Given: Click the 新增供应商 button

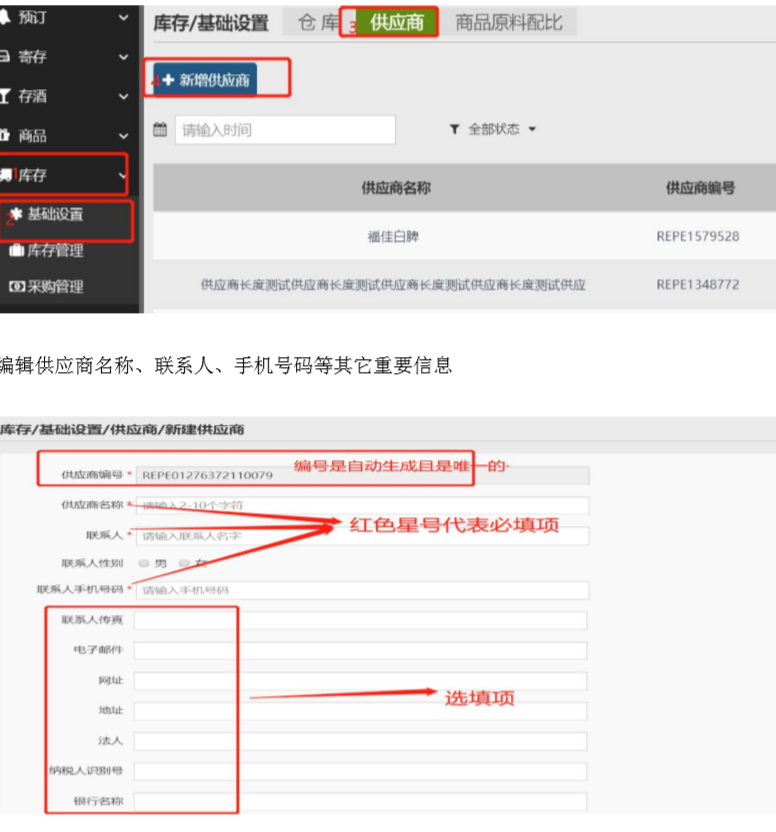Looking at the screenshot, I should 205,80.
